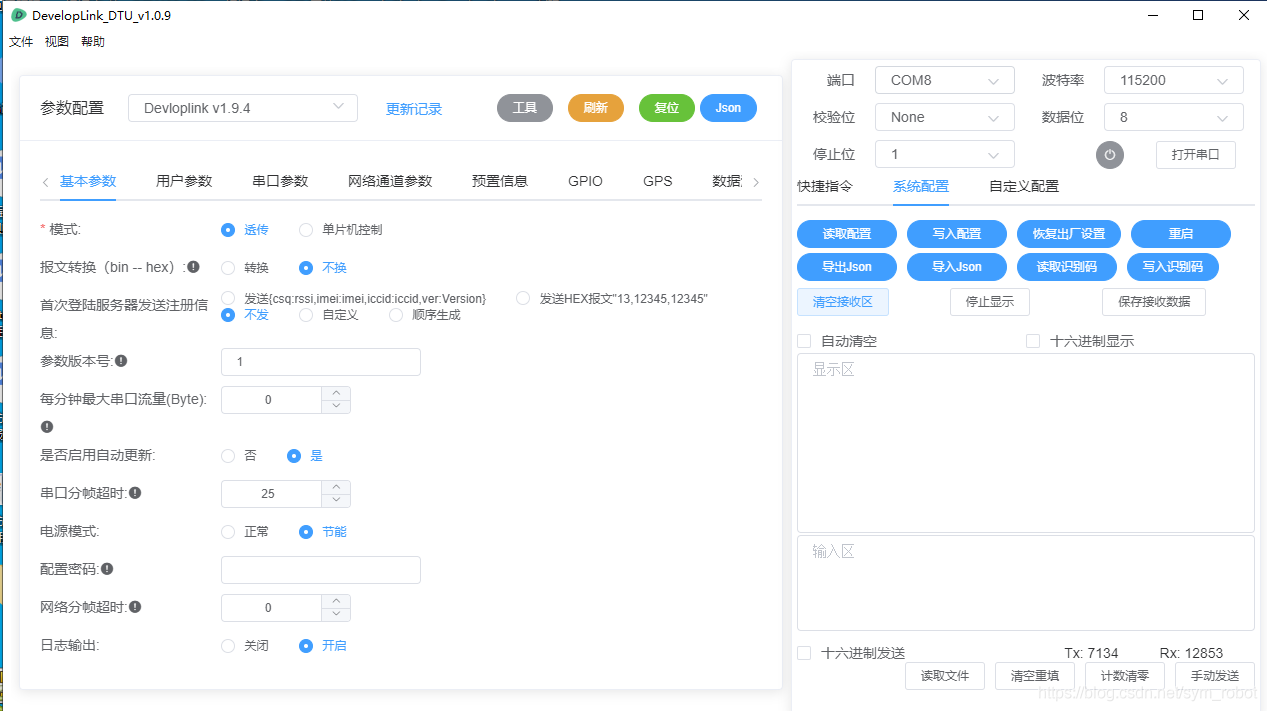Click inside the 输入区 text area
1267x711 pixels.
click(1025, 582)
